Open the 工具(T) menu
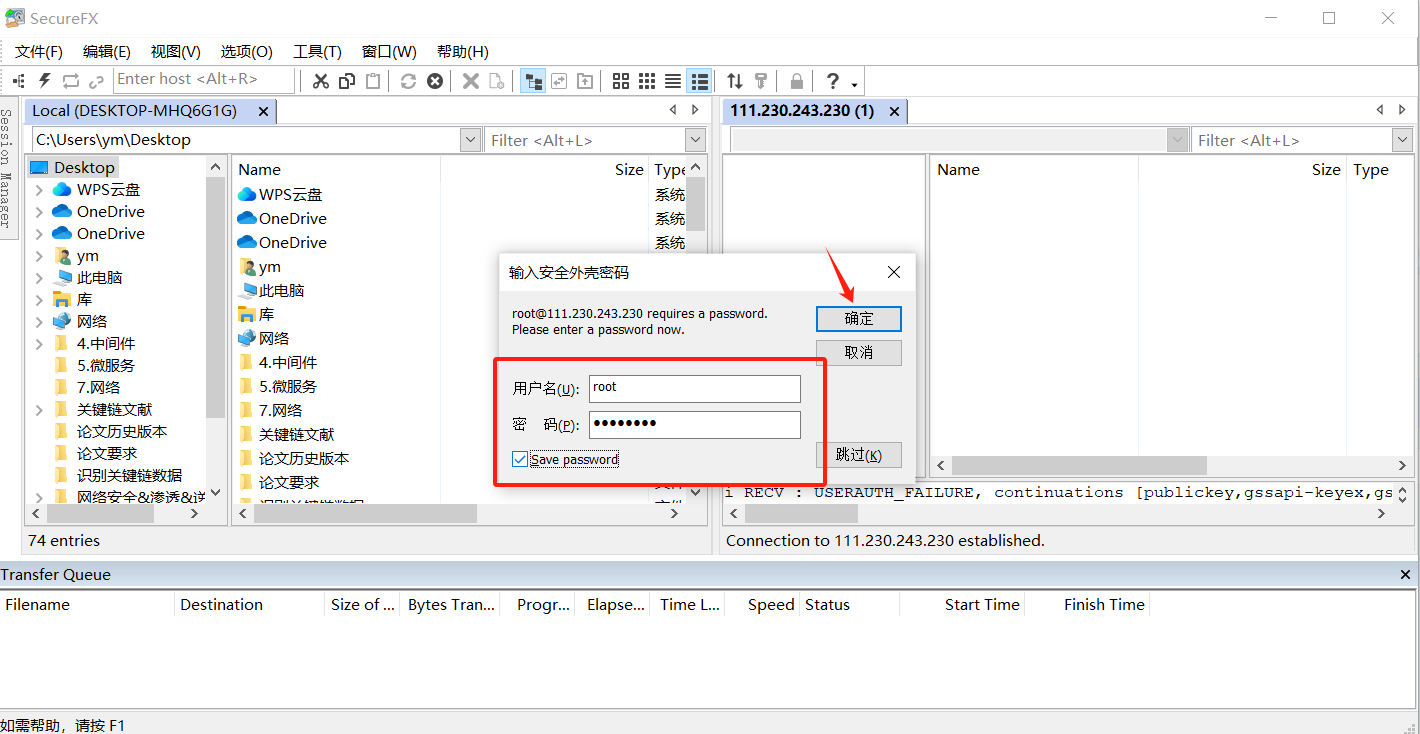Viewport: 1420px width, 734px height. pos(317,51)
